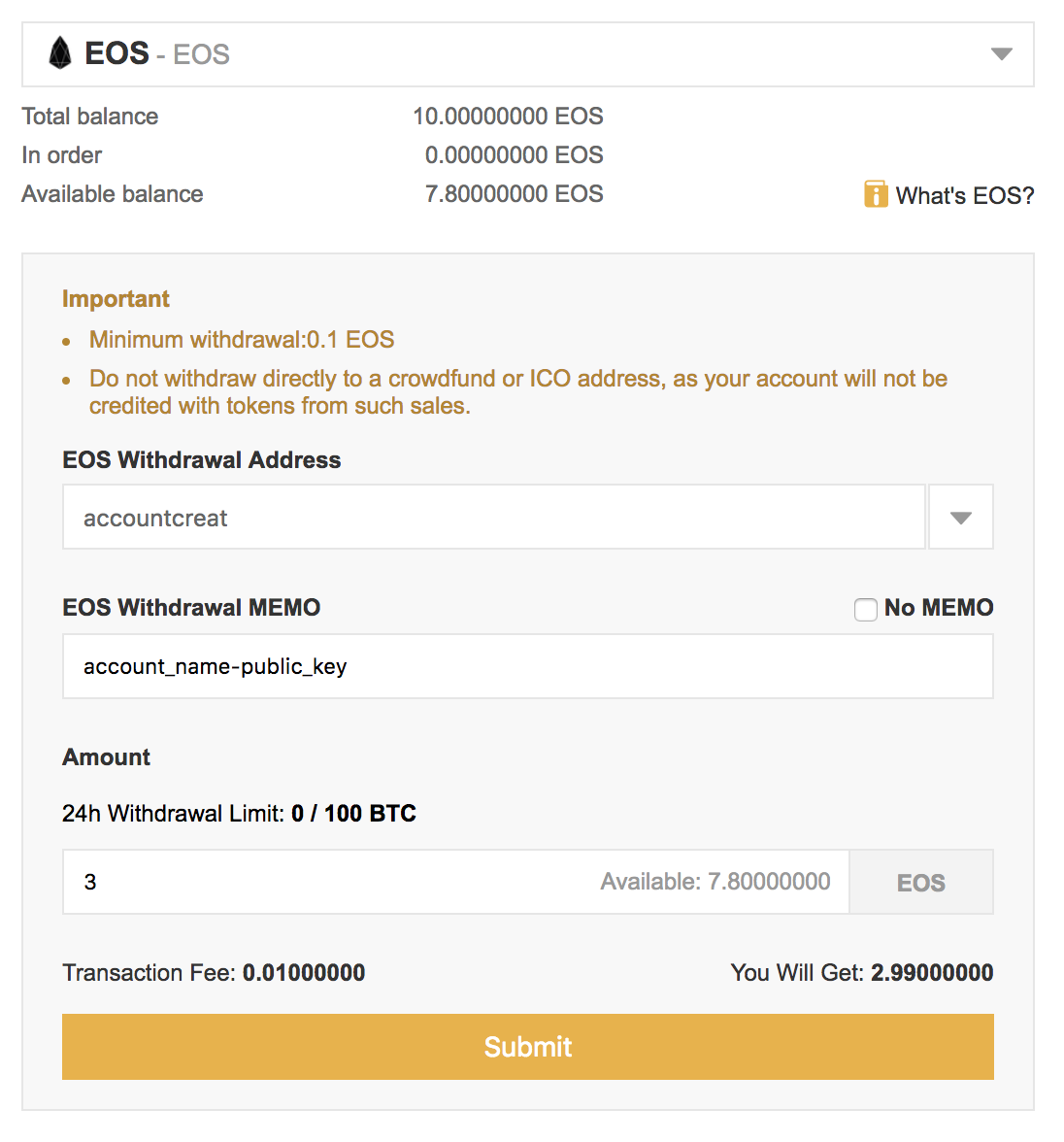The height and width of the screenshot is (1142, 1064).
Task: Click the 24h Withdrawal Limit text
Action: [239, 813]
